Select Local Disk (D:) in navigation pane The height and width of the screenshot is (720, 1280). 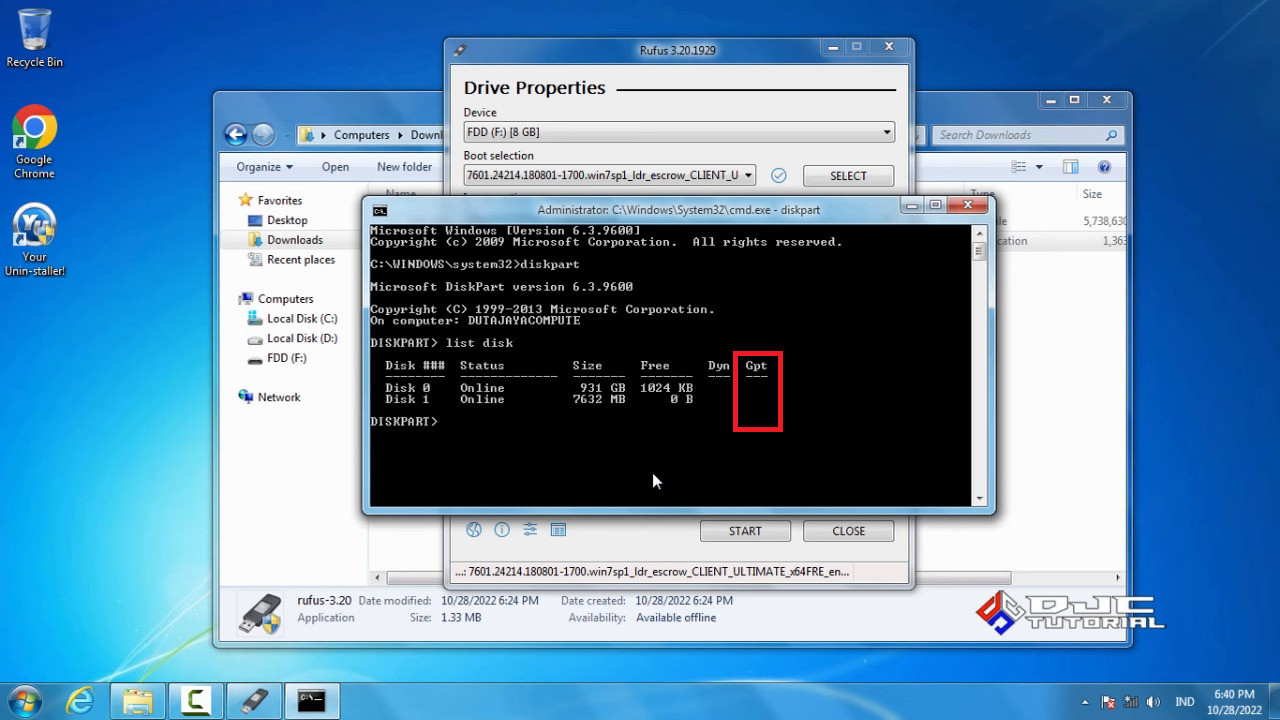[301, 339]
